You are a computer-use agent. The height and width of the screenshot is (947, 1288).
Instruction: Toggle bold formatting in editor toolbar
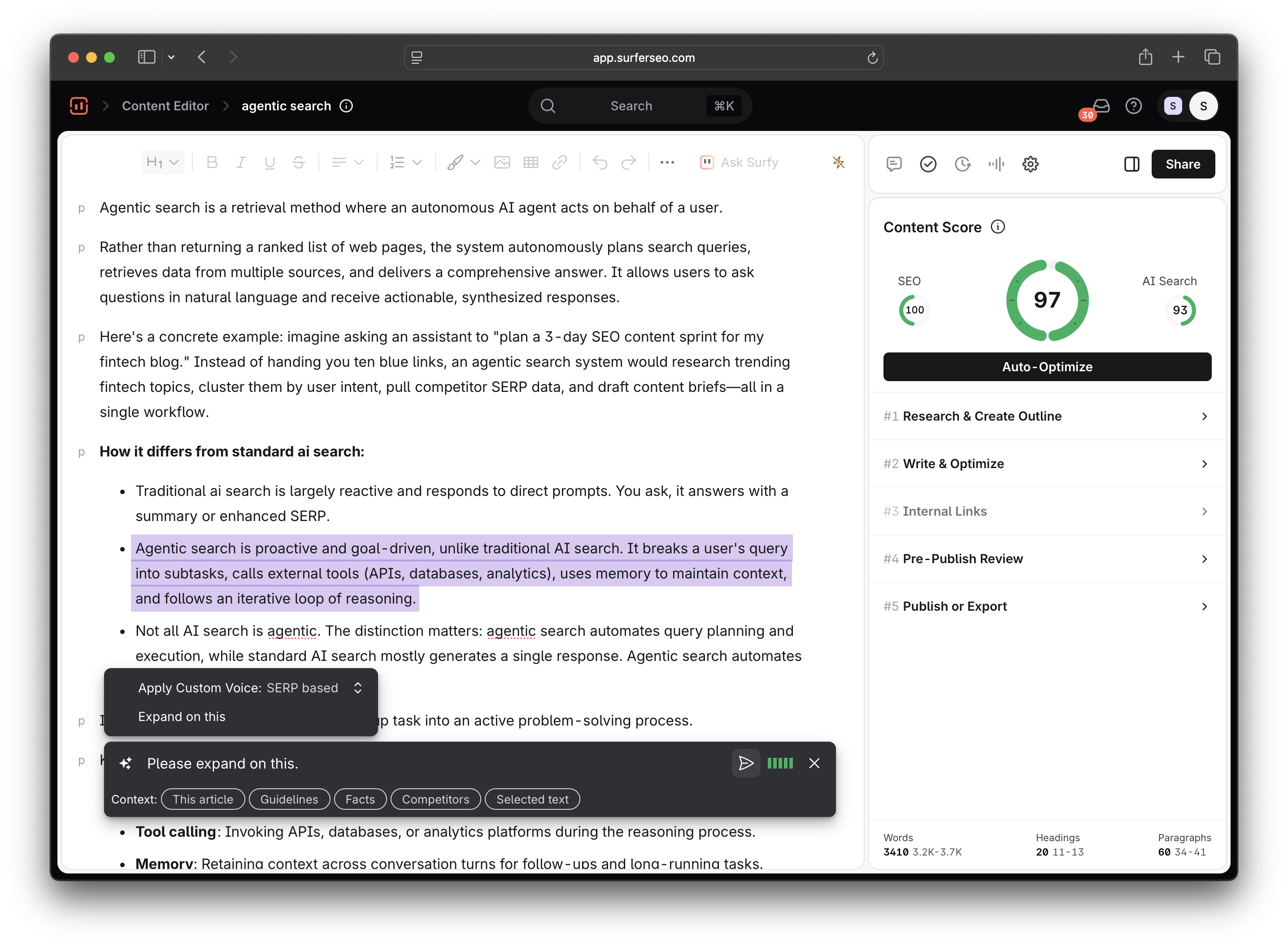(x=212, y=162)
